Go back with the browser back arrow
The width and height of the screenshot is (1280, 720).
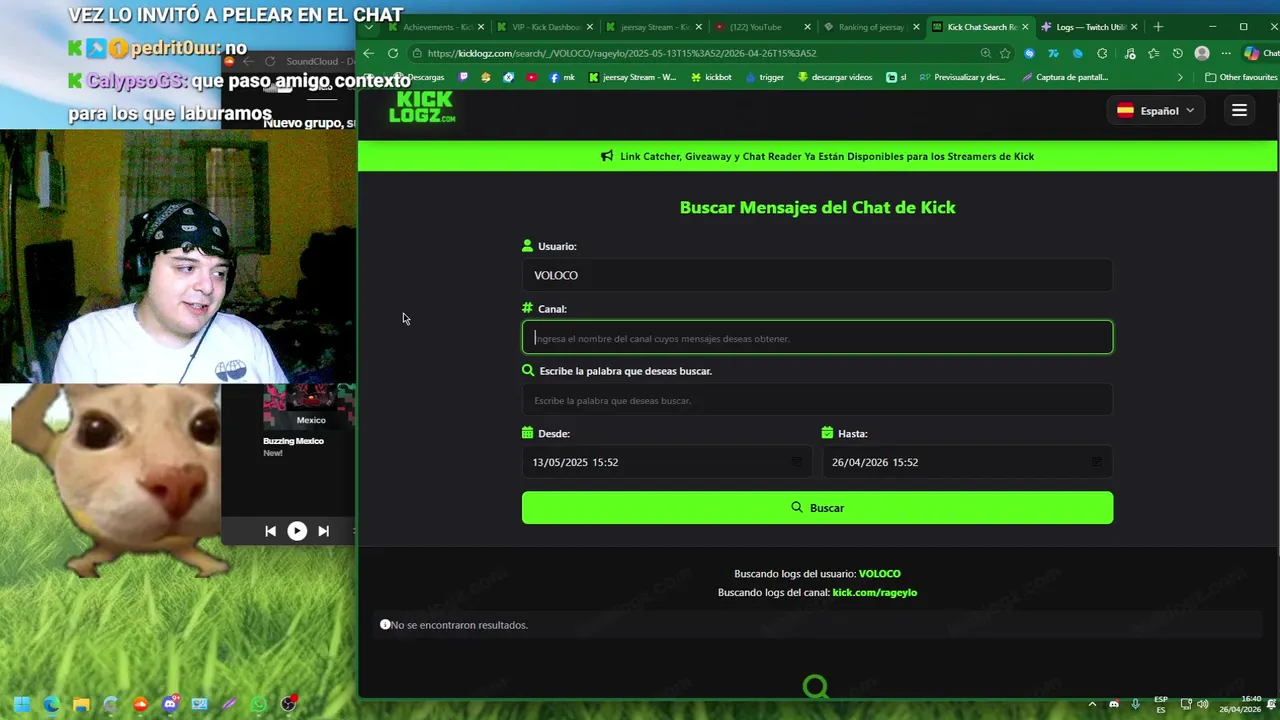(368, 53)
